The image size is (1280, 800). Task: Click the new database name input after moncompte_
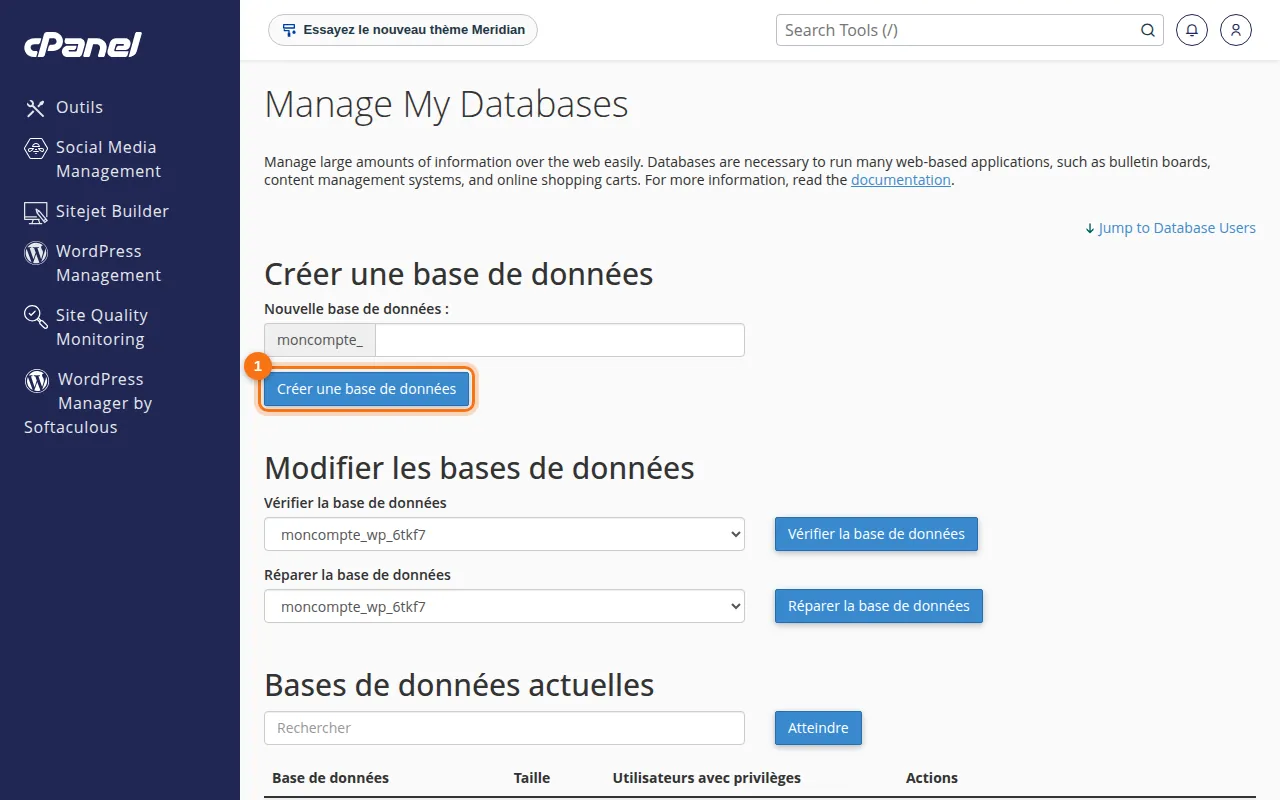coord(560,340)
